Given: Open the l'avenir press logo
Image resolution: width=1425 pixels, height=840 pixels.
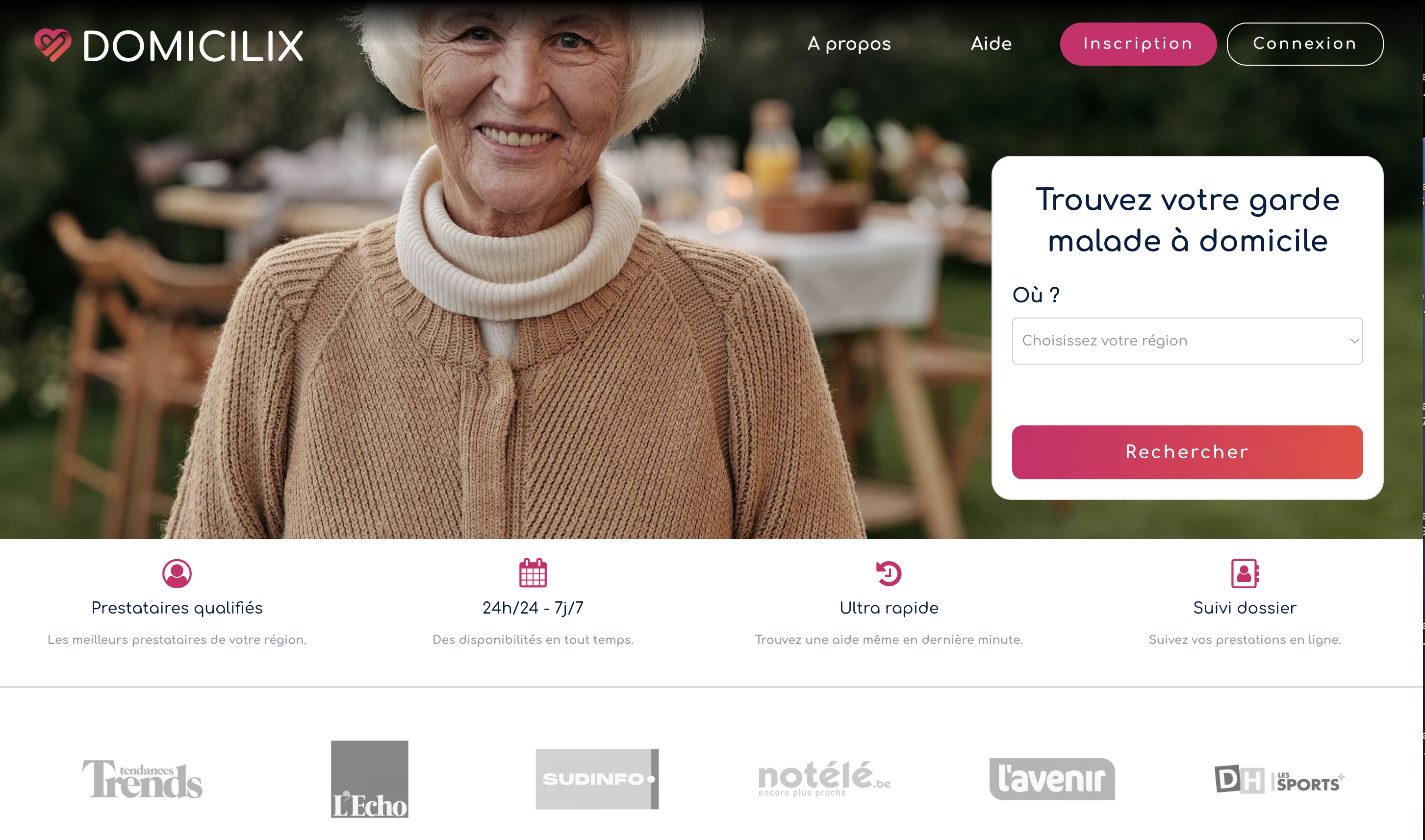Looking at the screenshot, I should 1052,779.
